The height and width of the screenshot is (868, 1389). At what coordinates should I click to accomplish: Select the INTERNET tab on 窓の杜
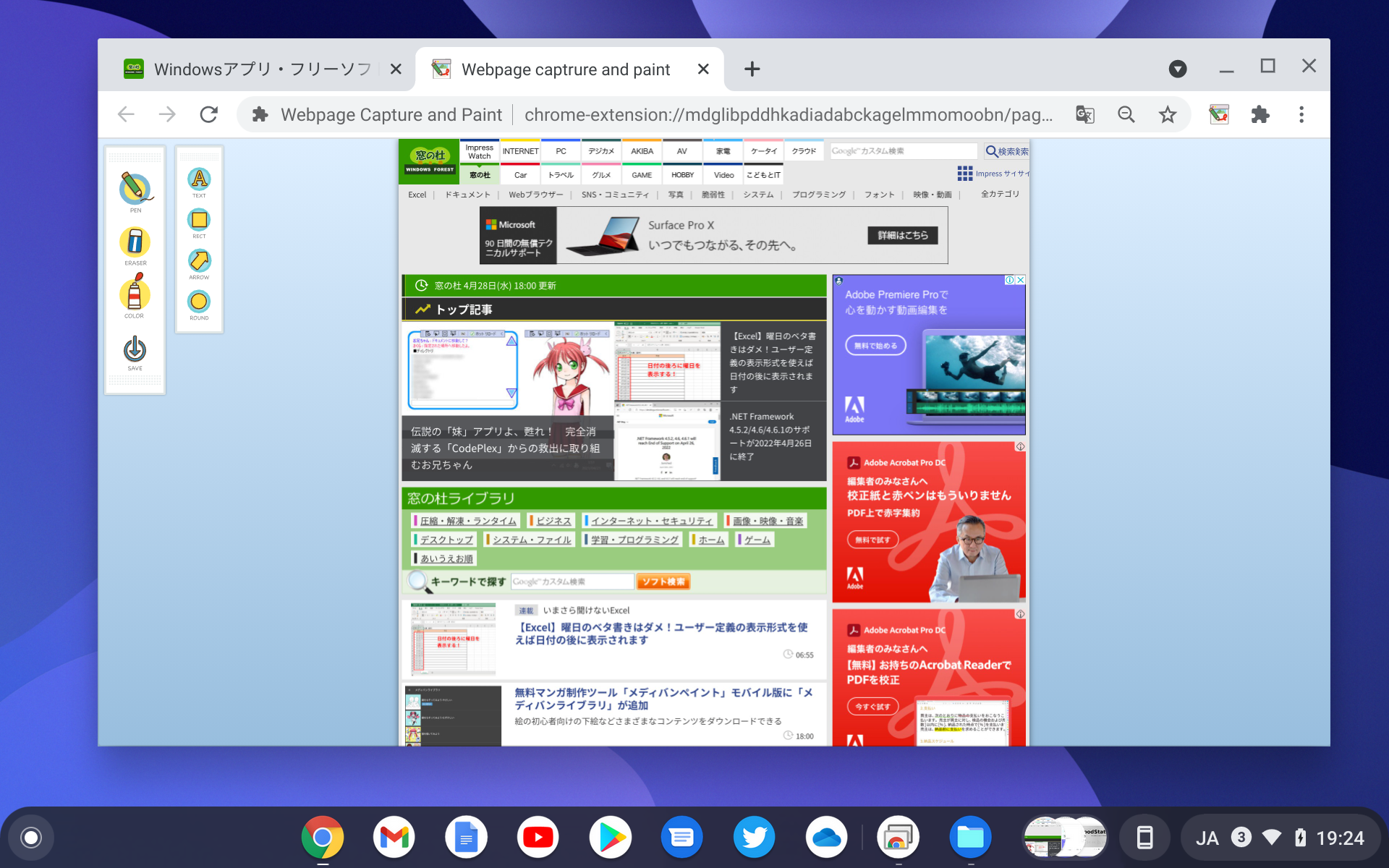point(520,150)
